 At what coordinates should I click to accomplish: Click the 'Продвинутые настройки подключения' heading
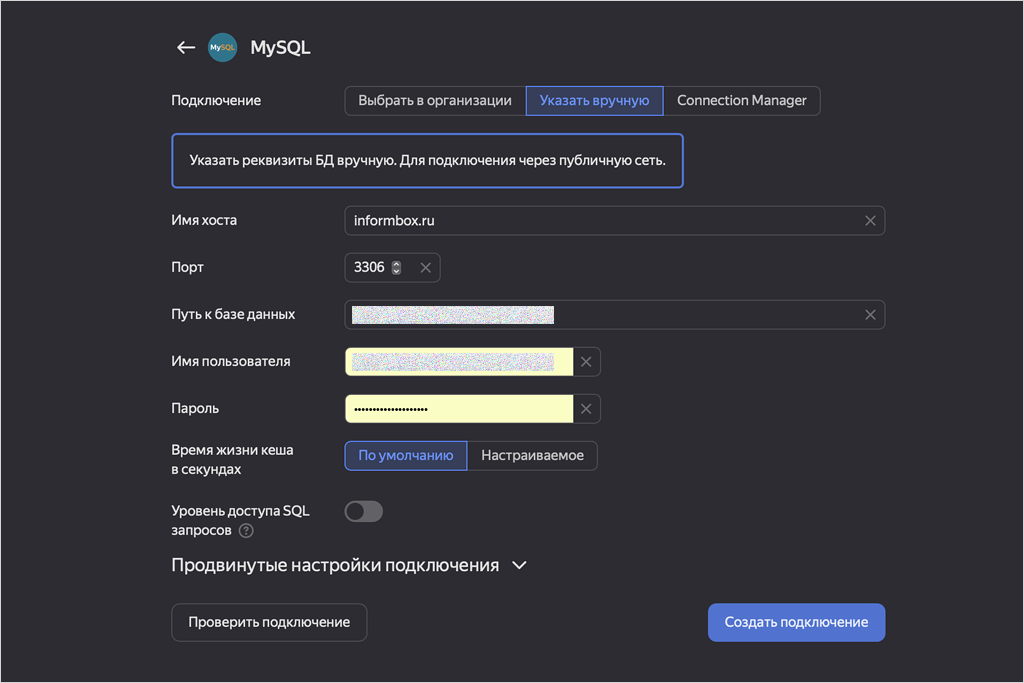tap(335, 565)
